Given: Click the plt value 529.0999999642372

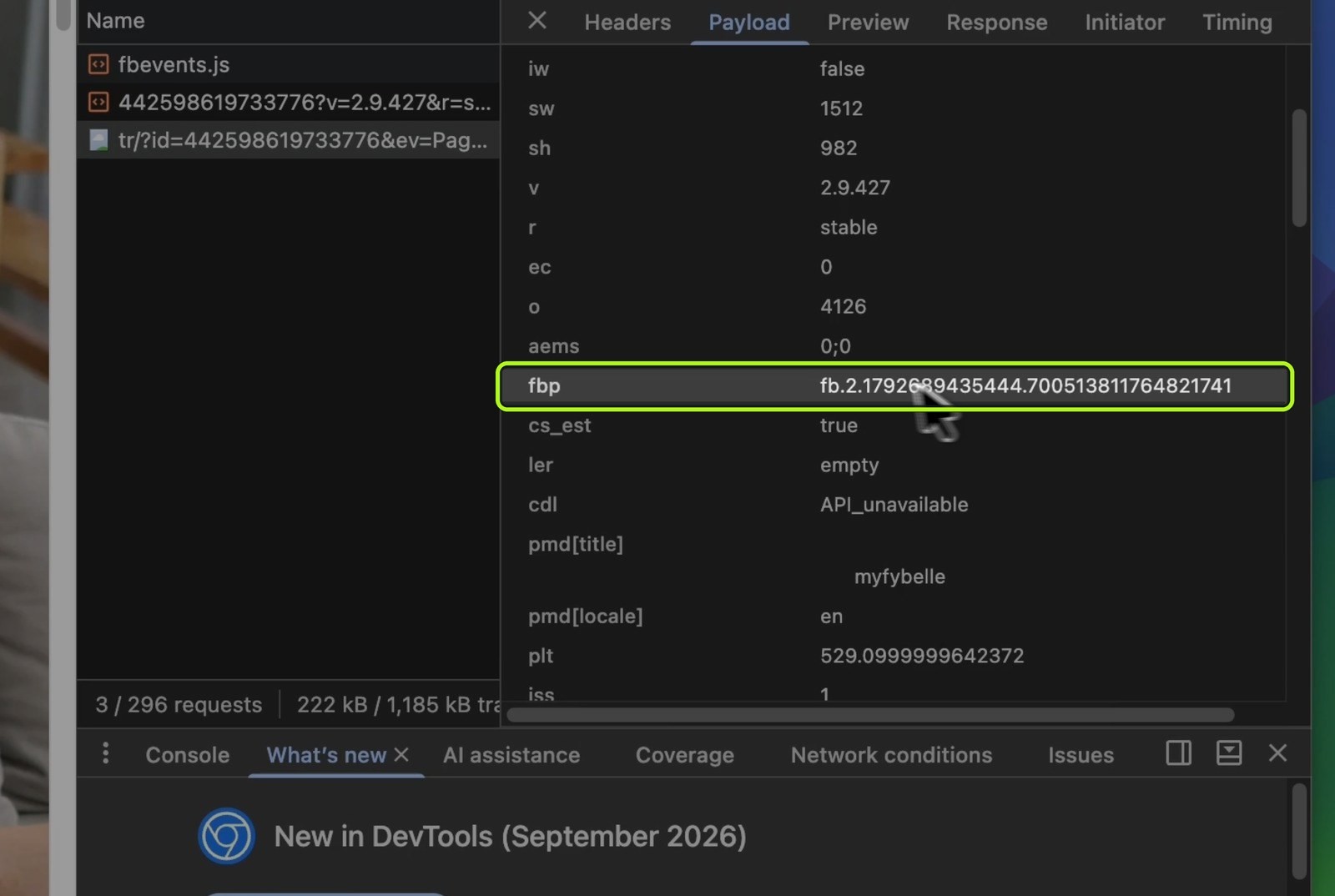Looking at the screenshot, I should (922, 656).
